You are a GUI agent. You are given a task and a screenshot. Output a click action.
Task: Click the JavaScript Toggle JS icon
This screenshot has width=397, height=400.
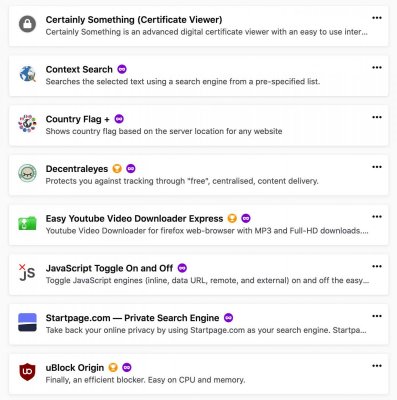click(x=27, y=272)
